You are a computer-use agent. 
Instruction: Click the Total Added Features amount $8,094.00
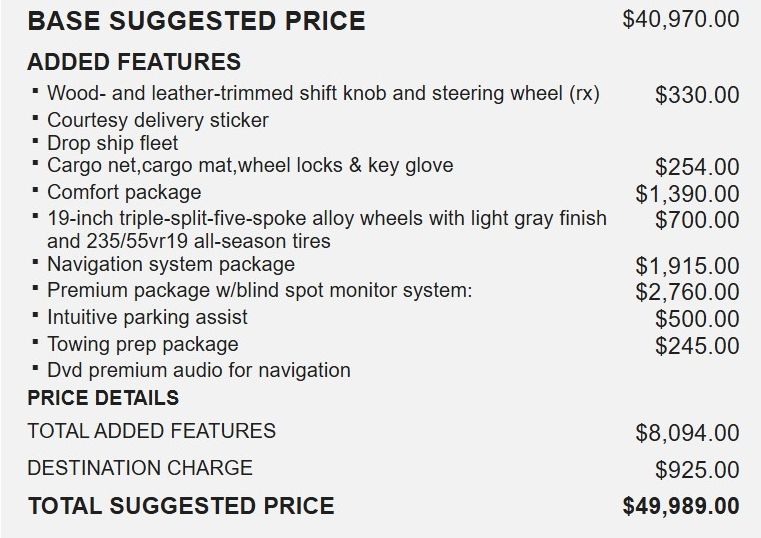click(687, 433)
